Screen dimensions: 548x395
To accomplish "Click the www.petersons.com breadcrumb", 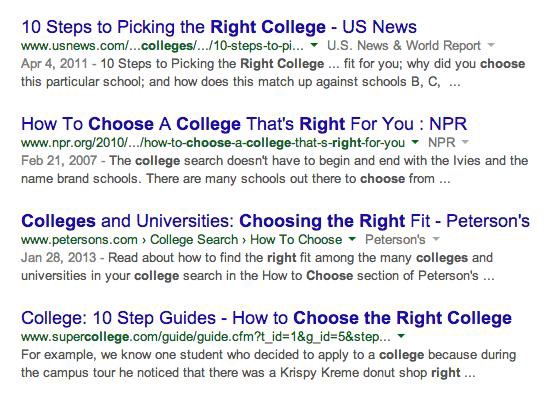I will (79, 240).
